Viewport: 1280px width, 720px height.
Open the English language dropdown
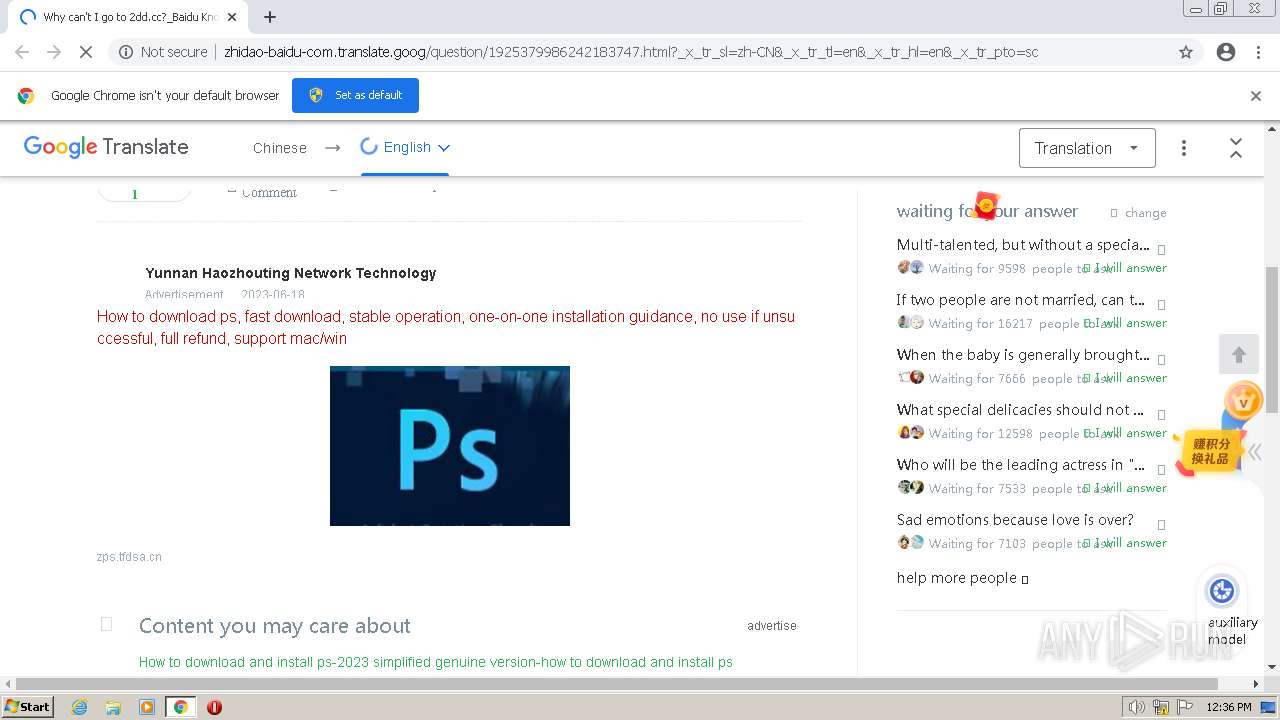pos(406,148)
